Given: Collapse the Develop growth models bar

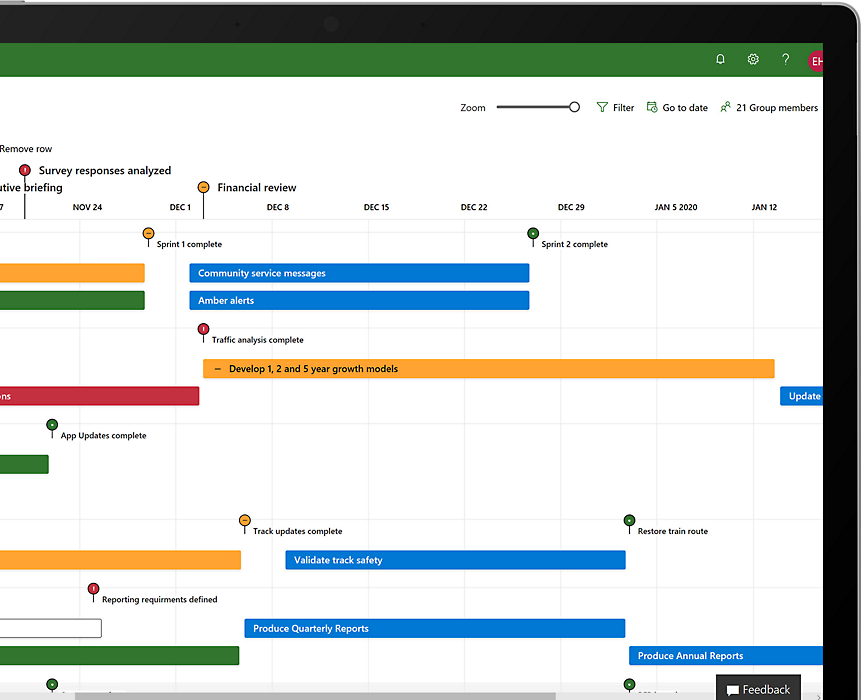Looking at the screenshot, I should click(218, 369).
